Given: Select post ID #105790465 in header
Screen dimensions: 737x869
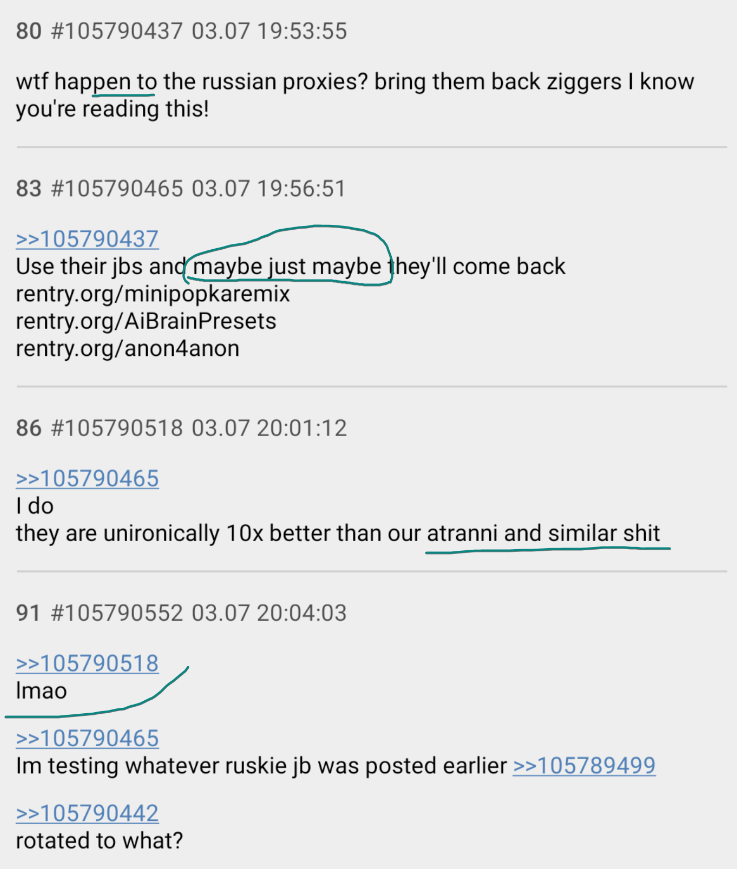Looking at the screenshot, I should [116, 188].
